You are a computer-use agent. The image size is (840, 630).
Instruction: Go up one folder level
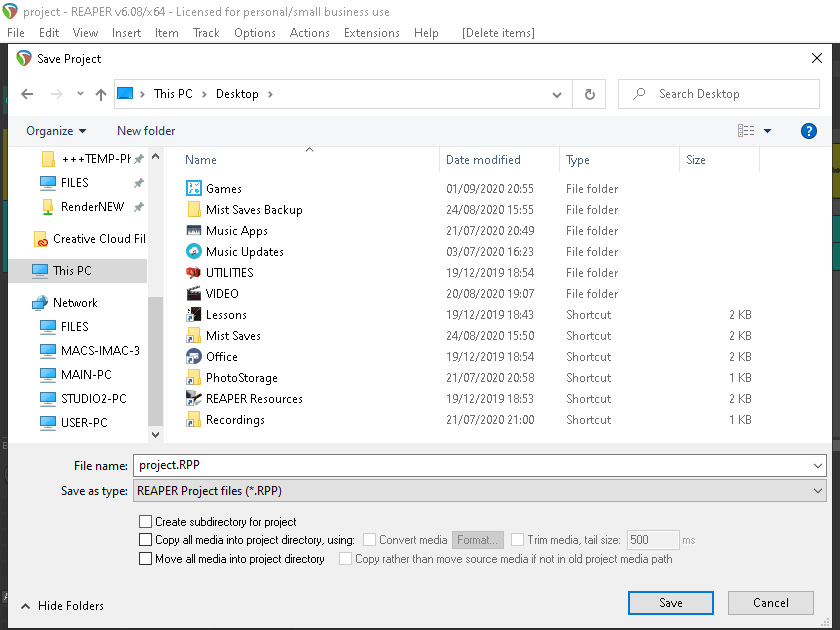point(101,94)
